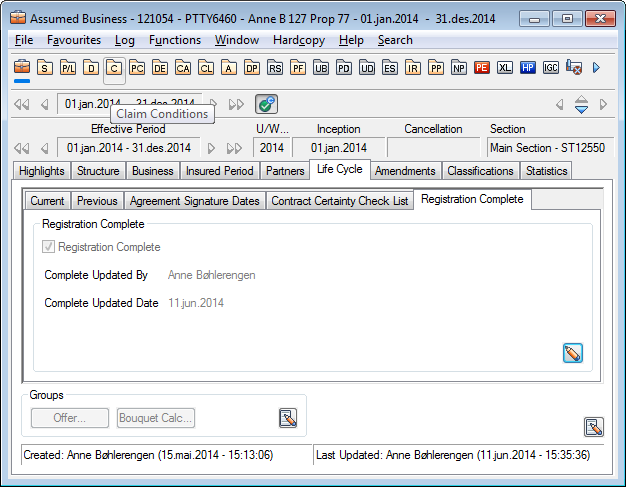
Task: Open the PF toolbar icon
Action: (298, 68)
